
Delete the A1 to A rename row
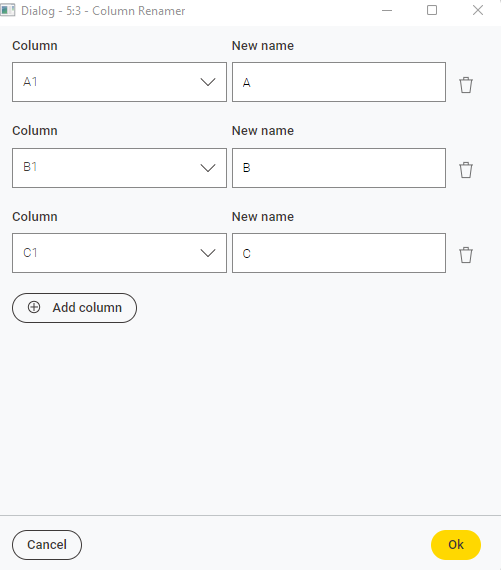tap(466, 85)
